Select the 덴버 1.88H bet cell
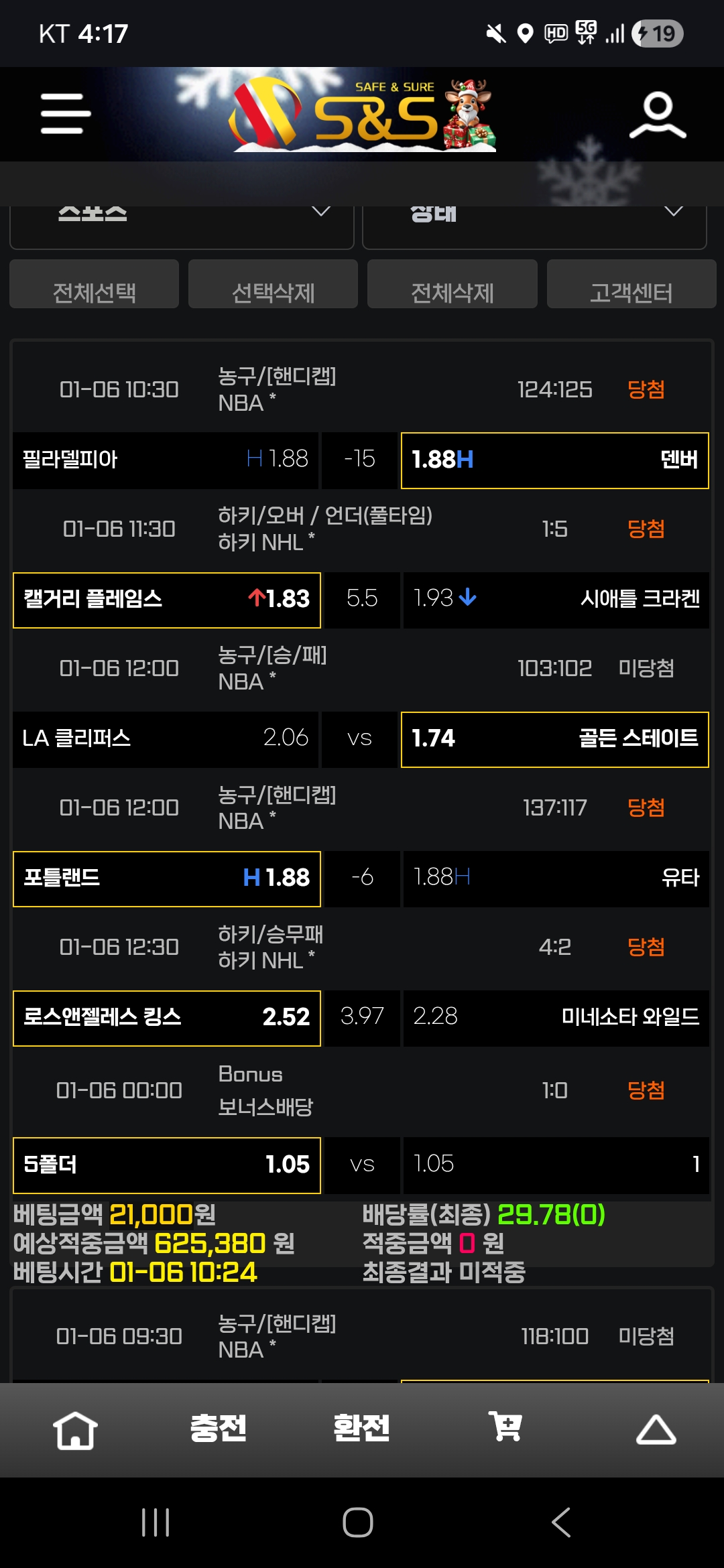The height and width of the screenshot is (1568, 724). tap(554, 460)
